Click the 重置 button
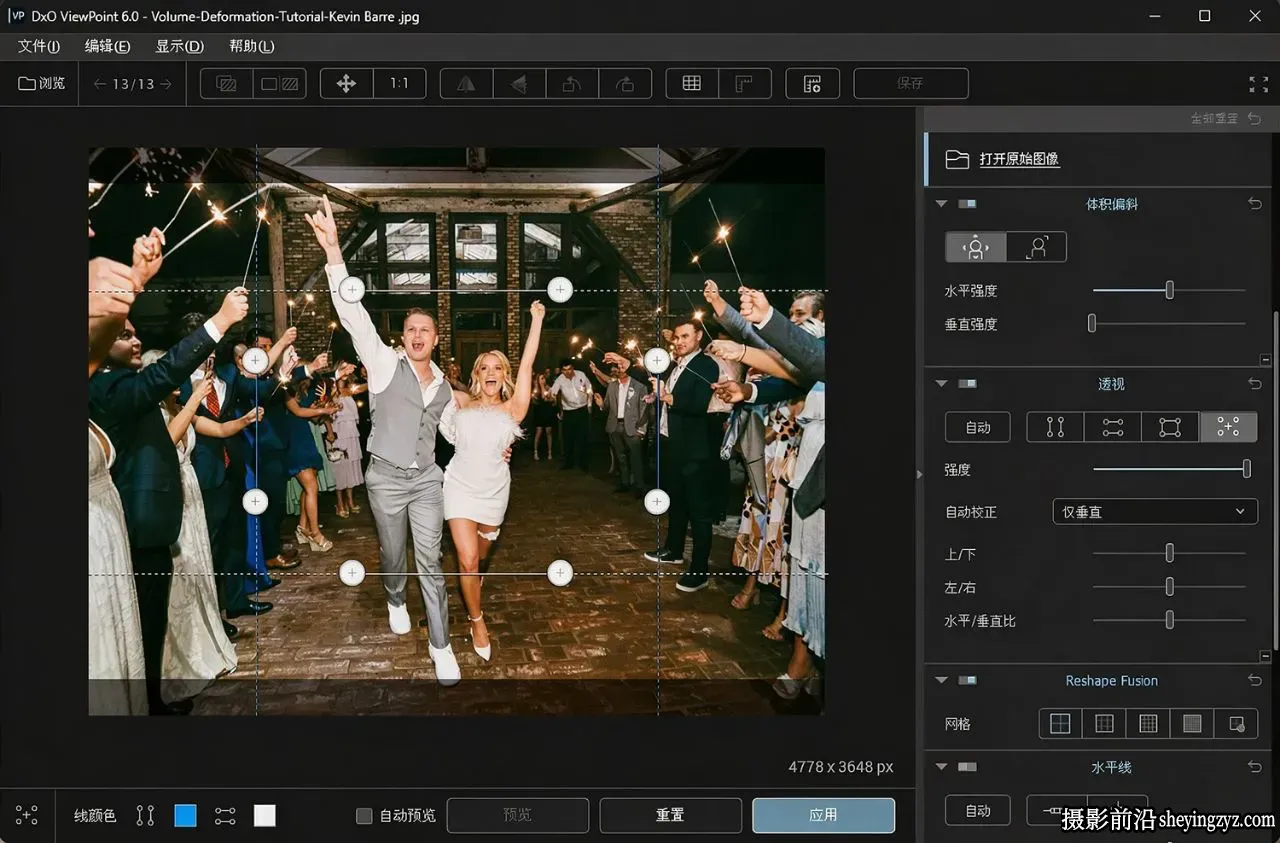Screen dimensions: 1280x843 click(670, 815)
